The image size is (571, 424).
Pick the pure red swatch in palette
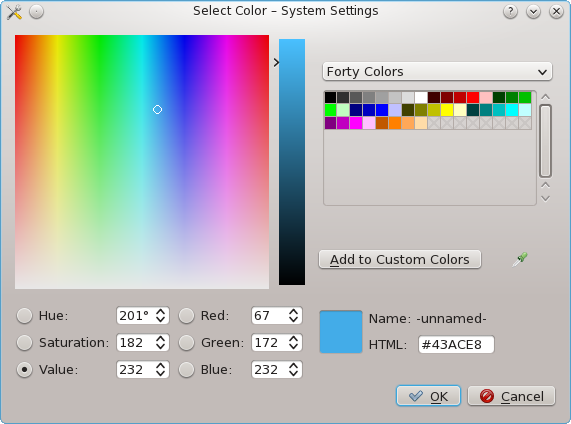473,98
